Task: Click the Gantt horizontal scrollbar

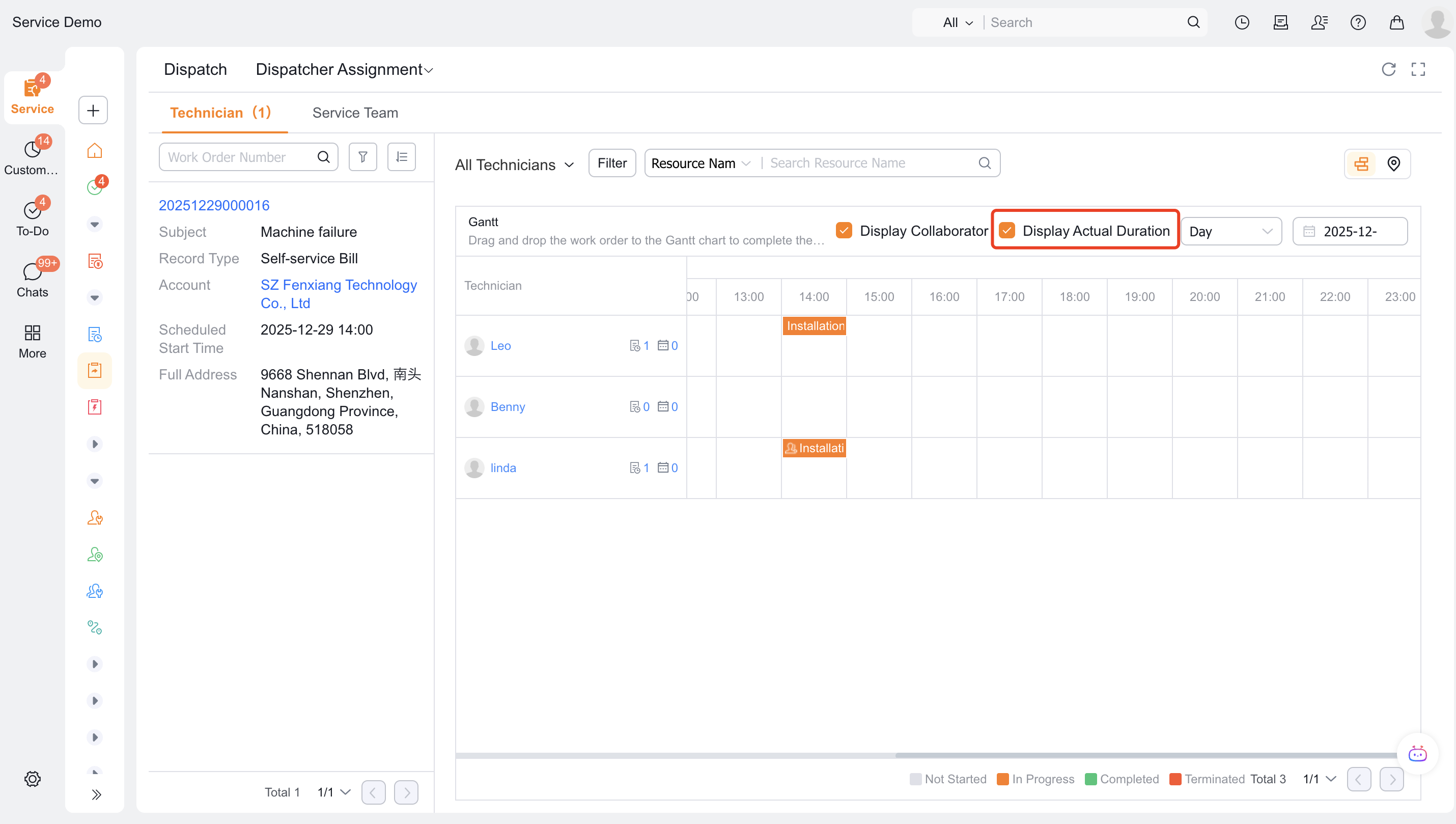Action: (1146, 755)
